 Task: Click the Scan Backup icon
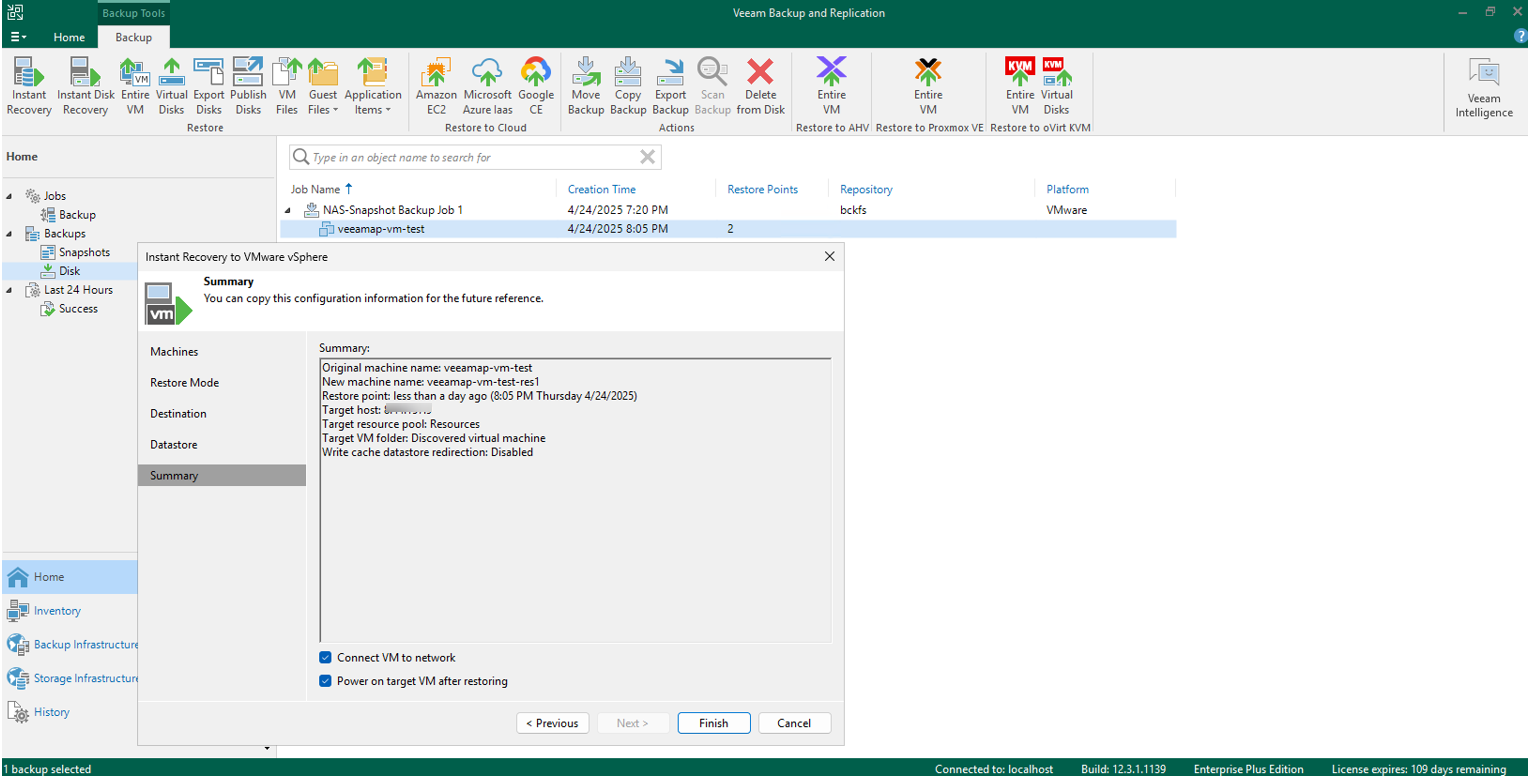click(713, 86)
